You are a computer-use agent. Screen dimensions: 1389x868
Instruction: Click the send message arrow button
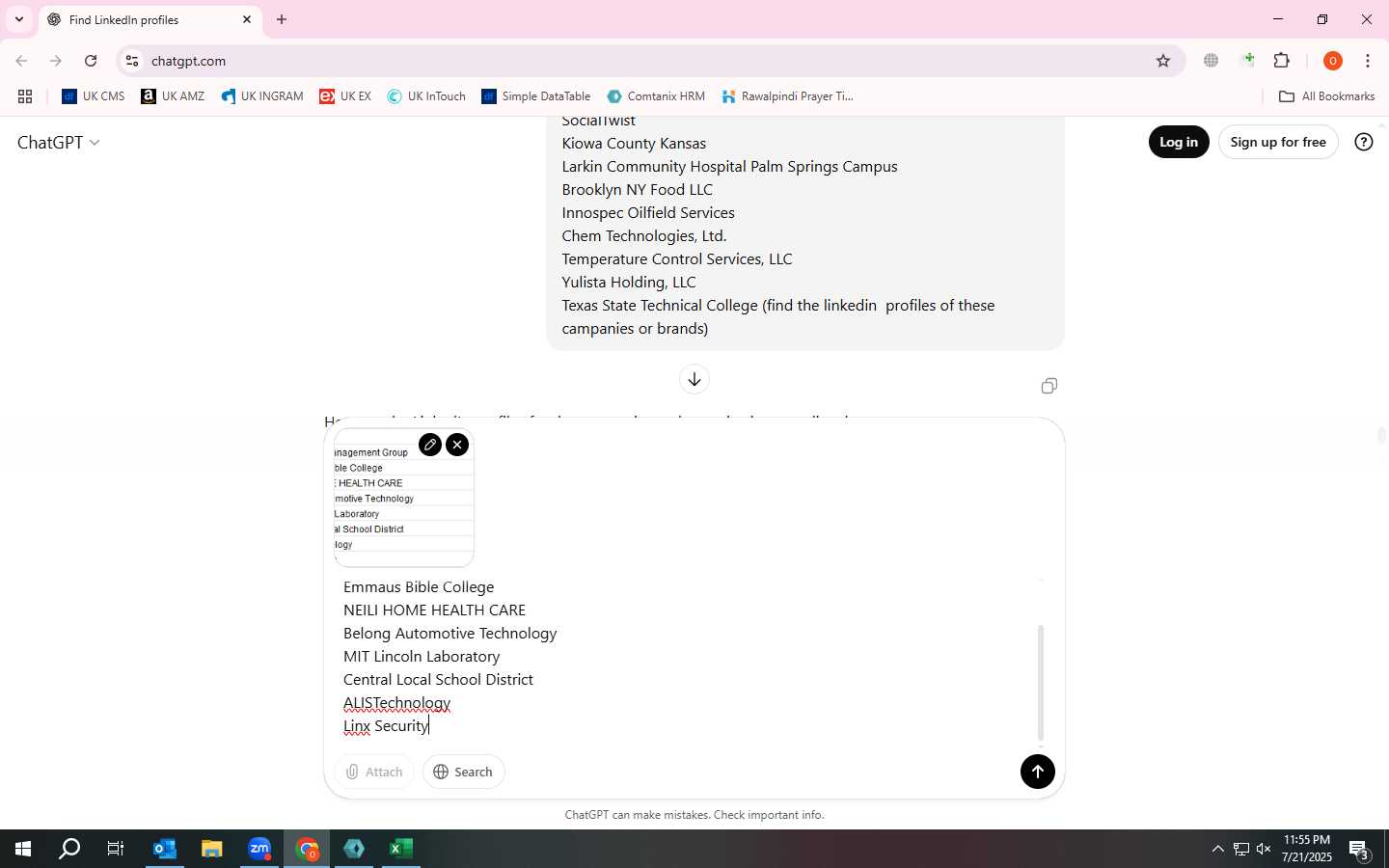click(1038, 772)
